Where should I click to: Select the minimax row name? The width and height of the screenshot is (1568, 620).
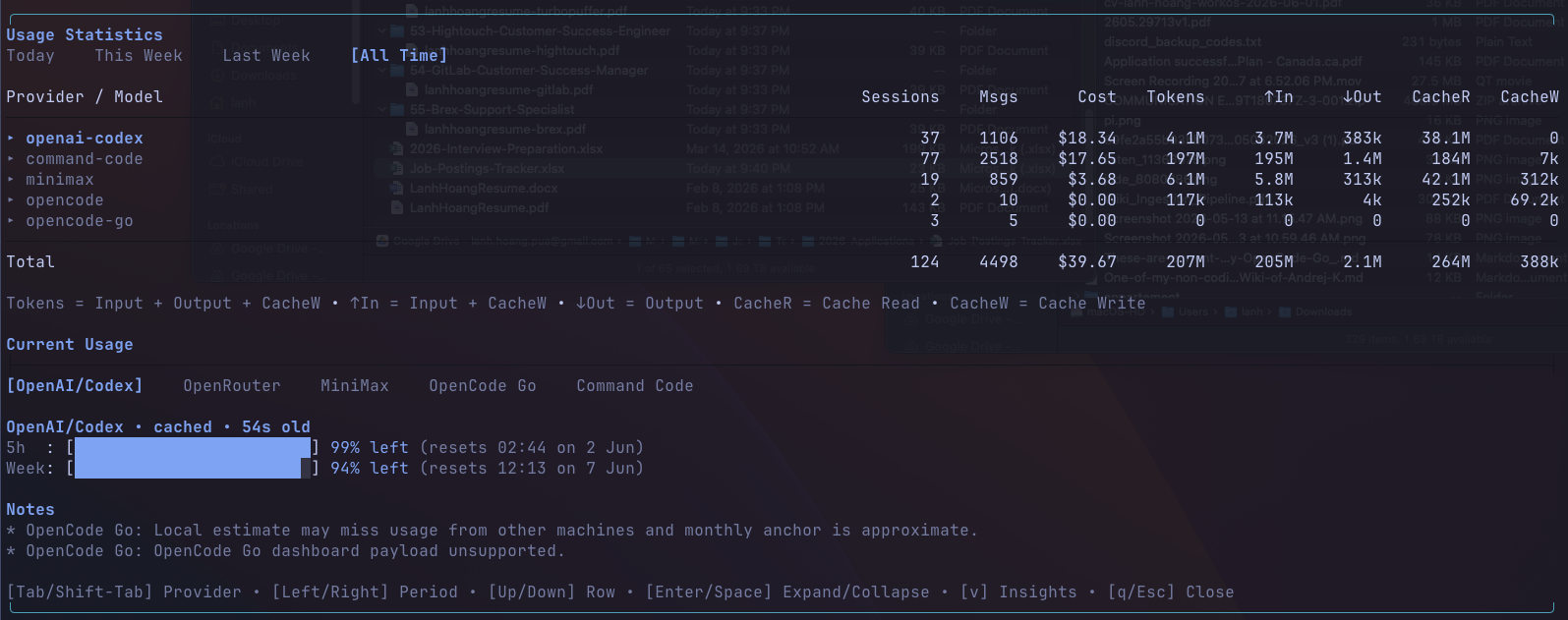click(x=60, y=180)
